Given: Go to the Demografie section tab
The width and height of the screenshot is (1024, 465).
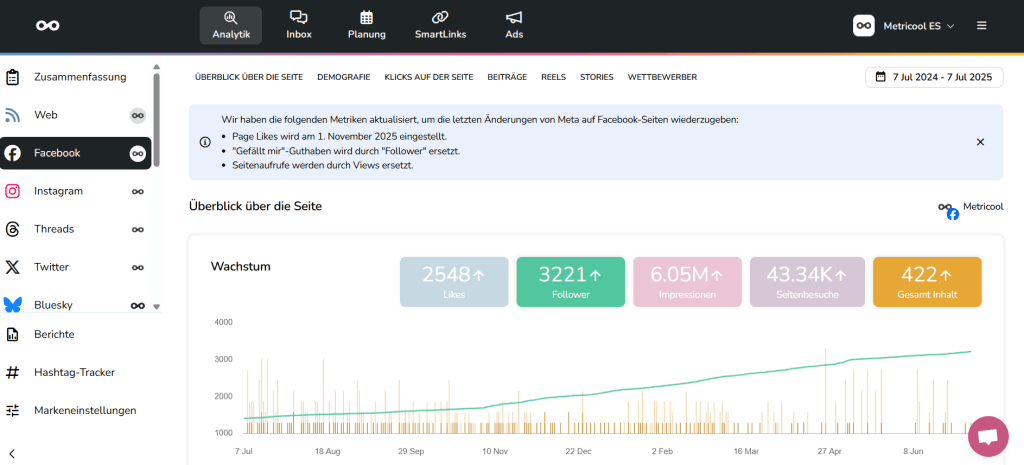Looking at the screenshot, I should point(343,77).
